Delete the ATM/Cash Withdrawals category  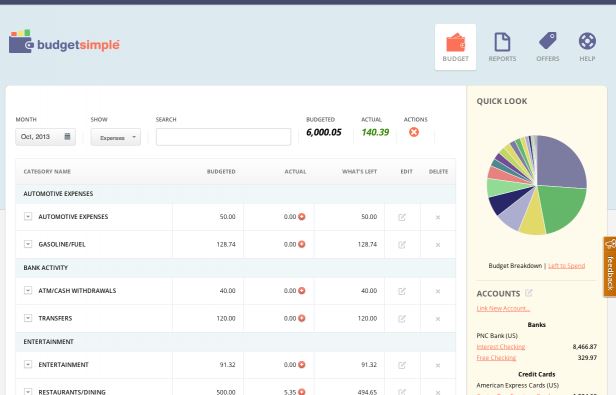pos(438,291)
